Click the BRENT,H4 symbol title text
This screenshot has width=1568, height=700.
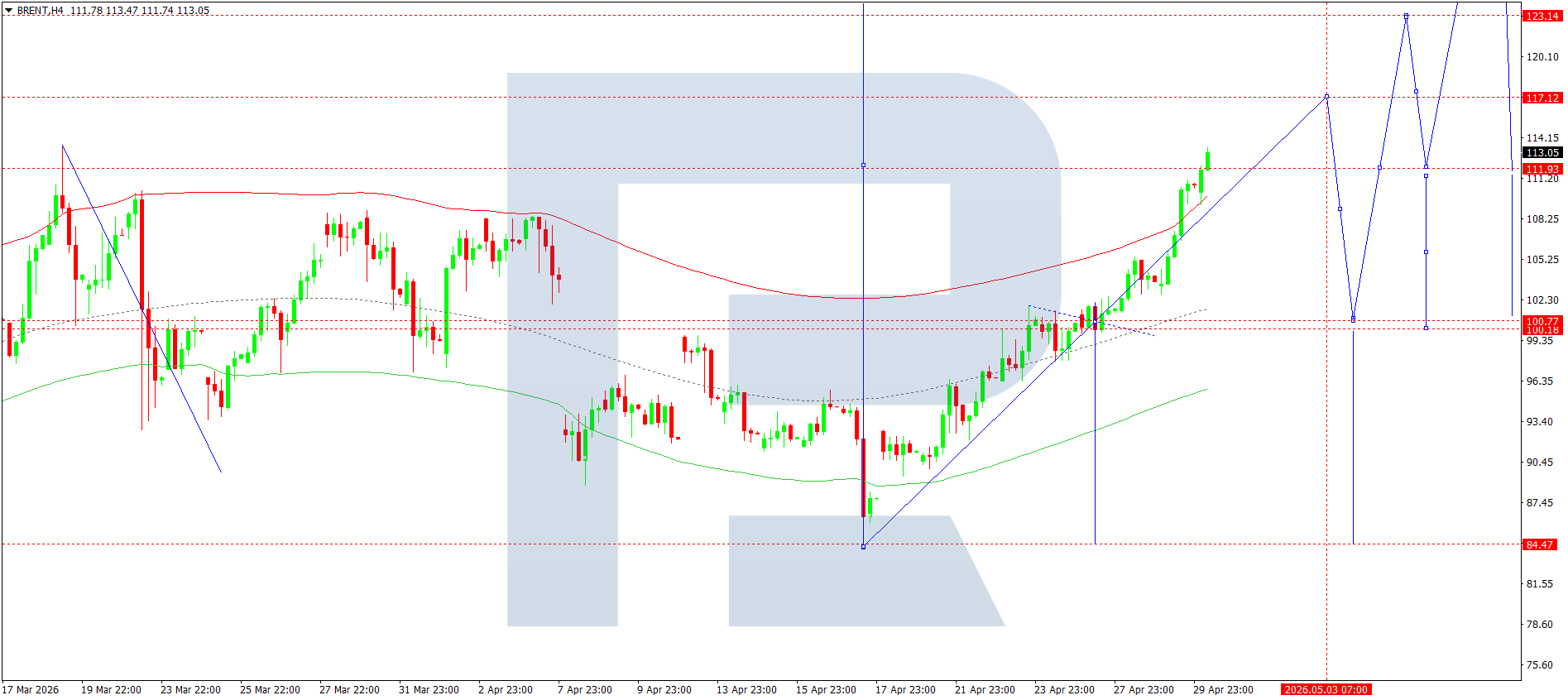[x=40, y=11]
